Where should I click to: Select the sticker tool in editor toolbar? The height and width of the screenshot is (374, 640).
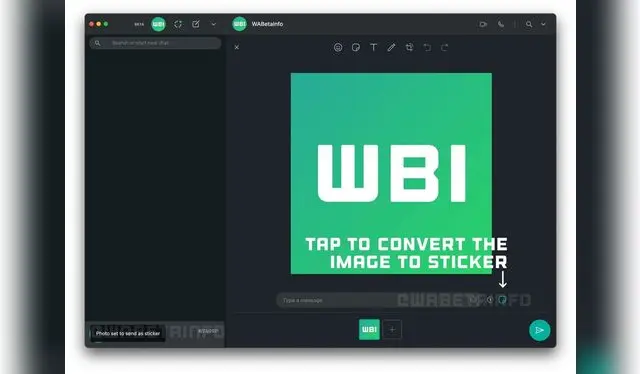[x=356, y=47]
